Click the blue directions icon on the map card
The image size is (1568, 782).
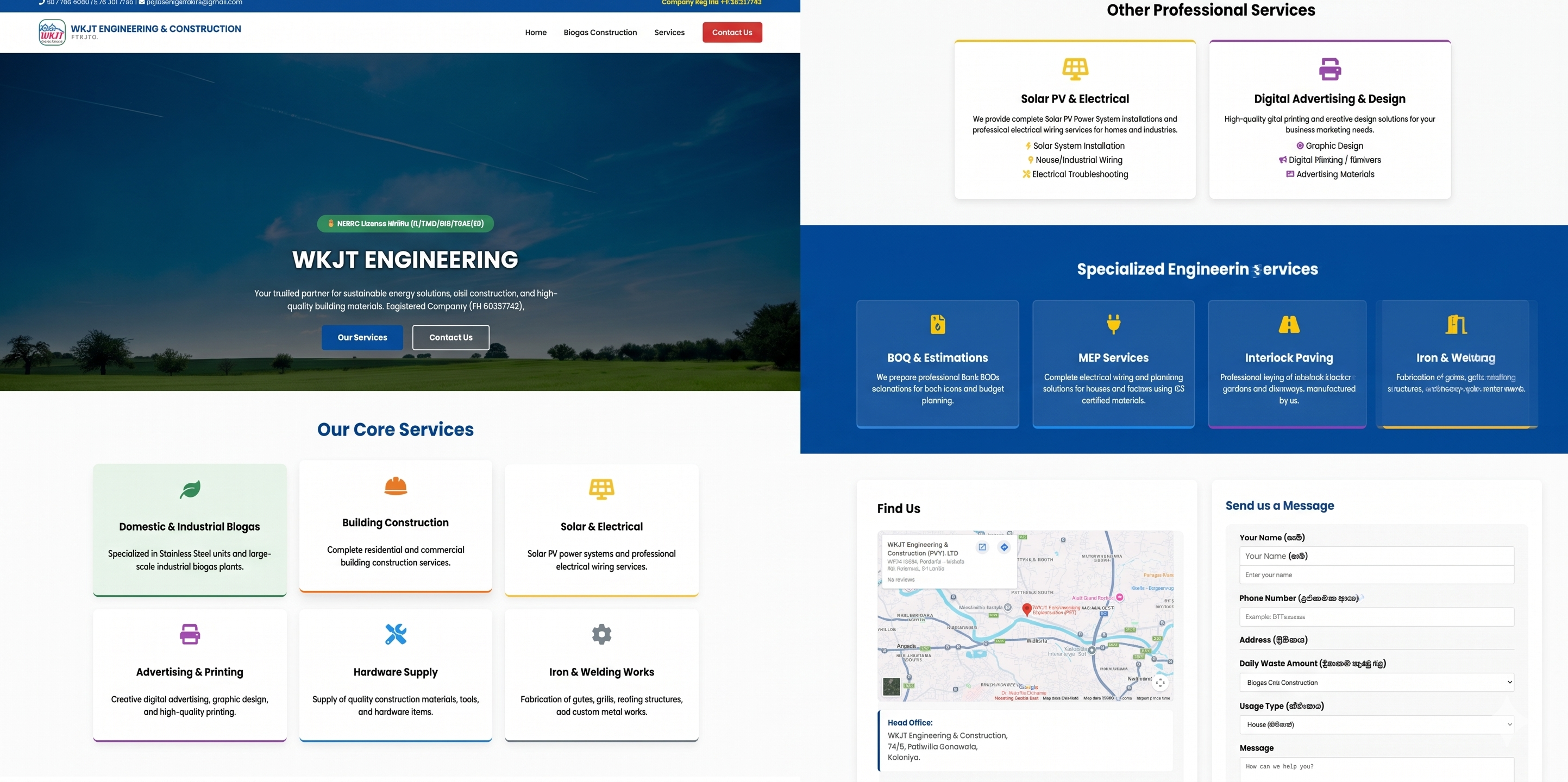(1005, 547)
